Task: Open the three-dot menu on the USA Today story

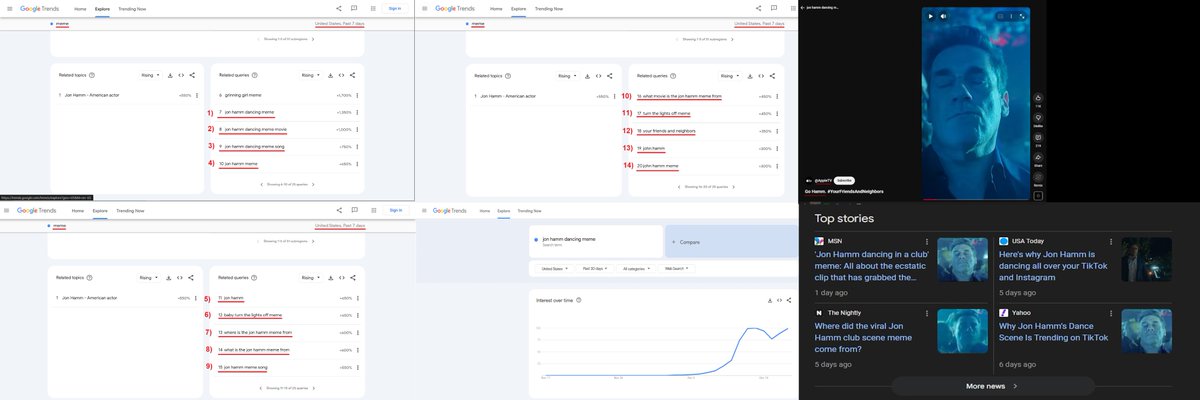Action: (x=1111, y=241)
